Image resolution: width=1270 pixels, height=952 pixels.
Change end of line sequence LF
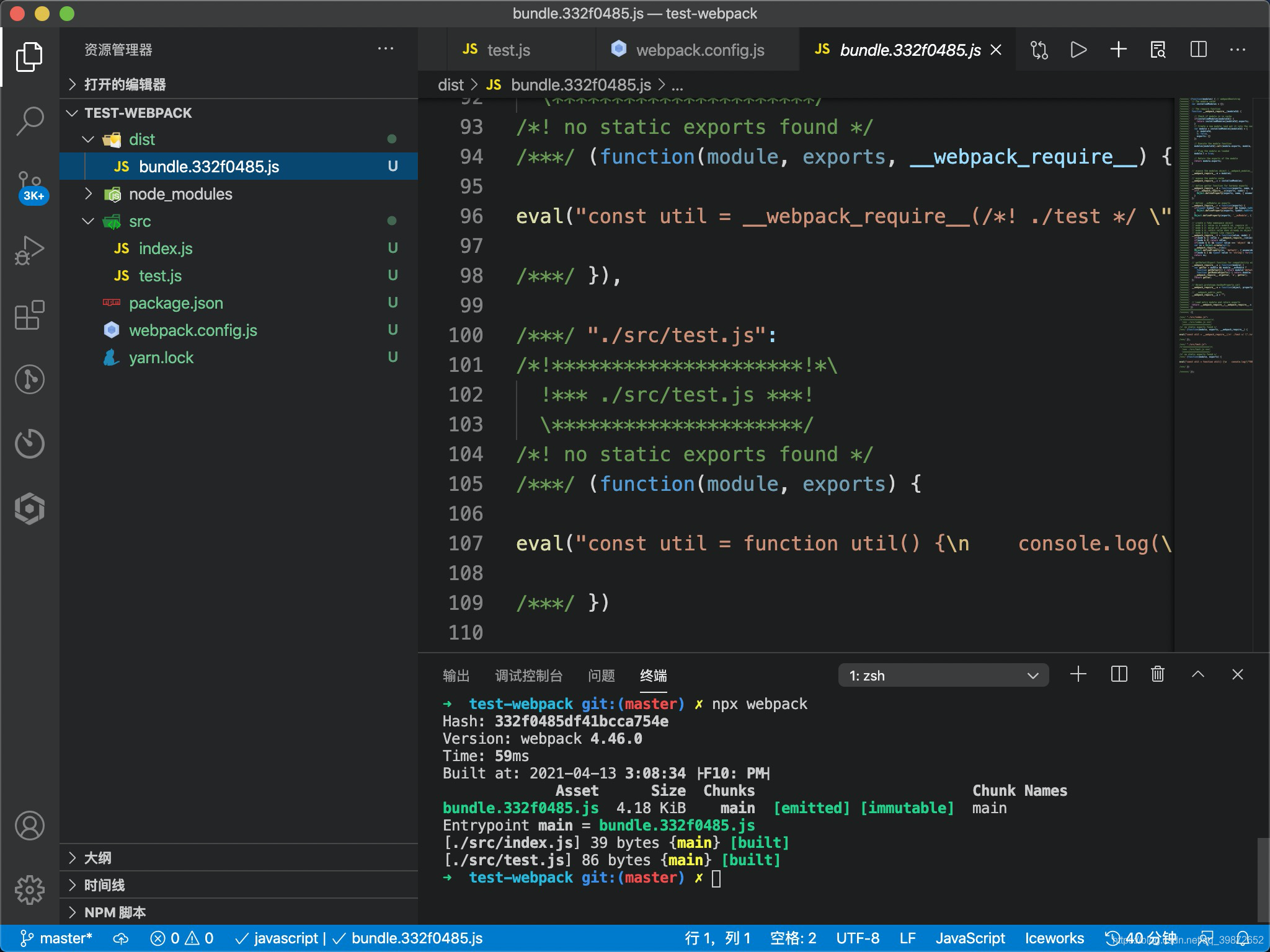(x=907, y=938)
